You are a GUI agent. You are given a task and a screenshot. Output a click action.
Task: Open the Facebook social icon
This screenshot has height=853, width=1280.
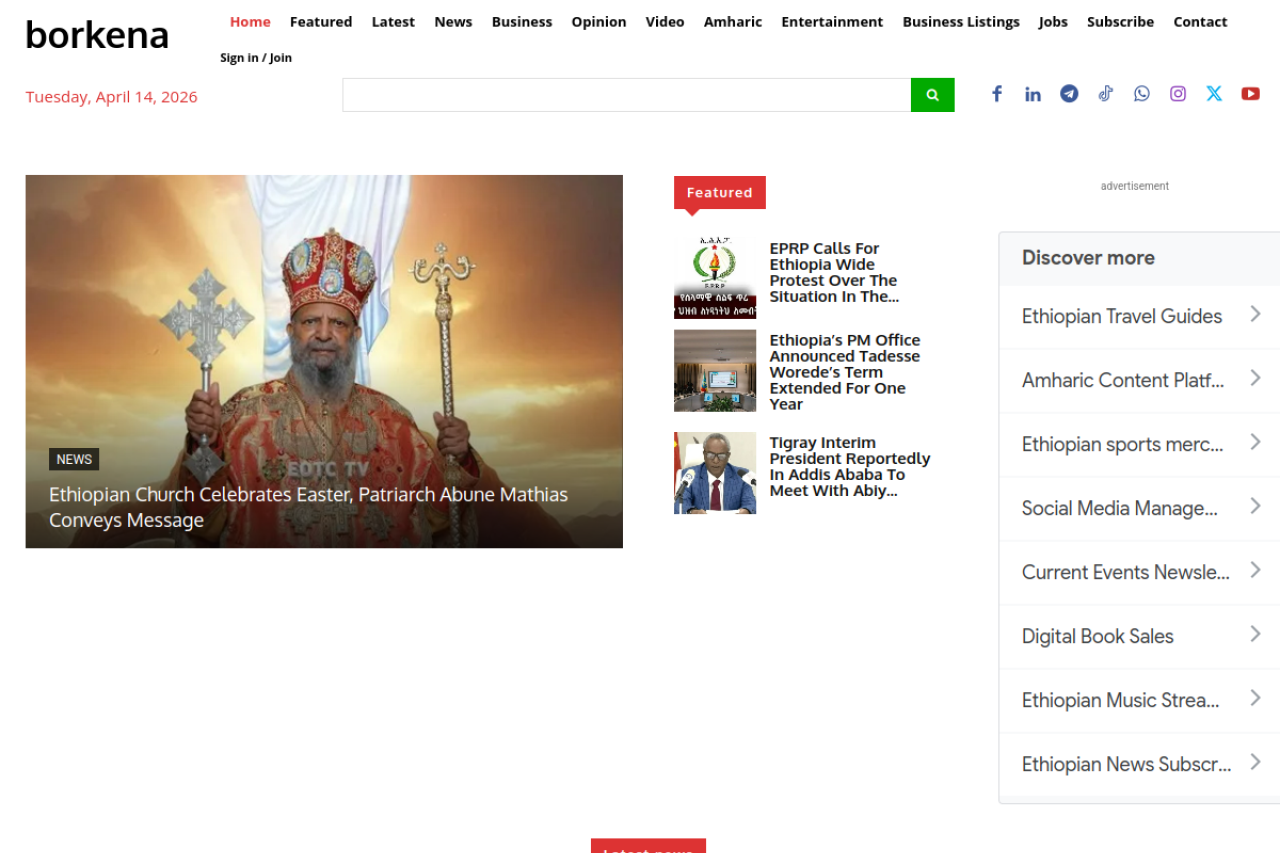coord(997,94)
